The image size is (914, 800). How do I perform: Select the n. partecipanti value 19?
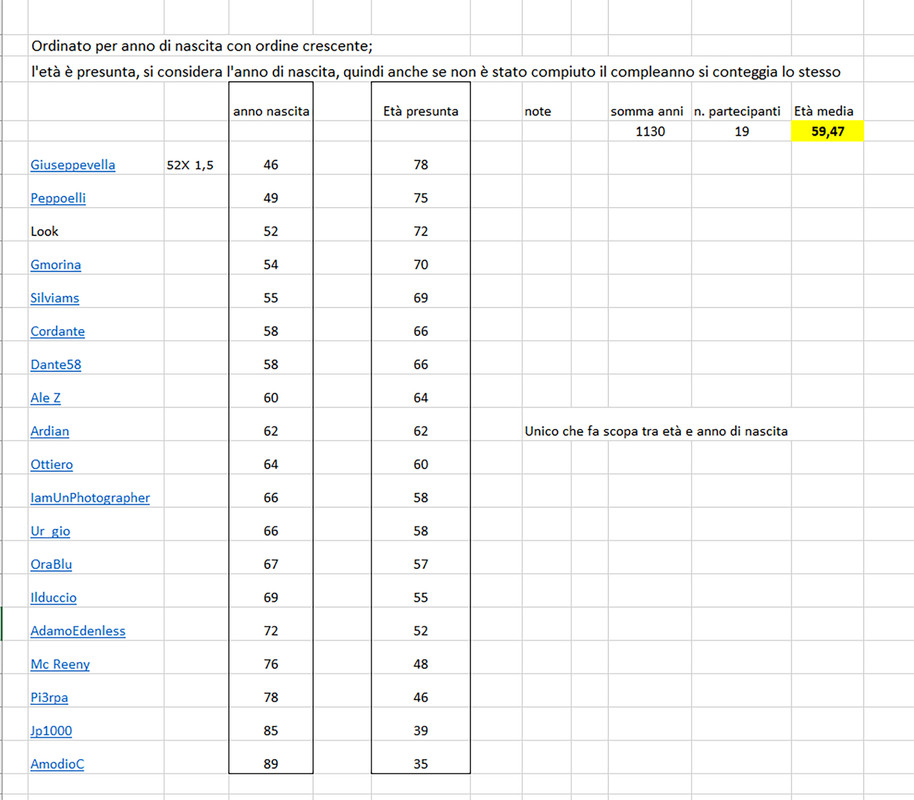click(741, 132)
